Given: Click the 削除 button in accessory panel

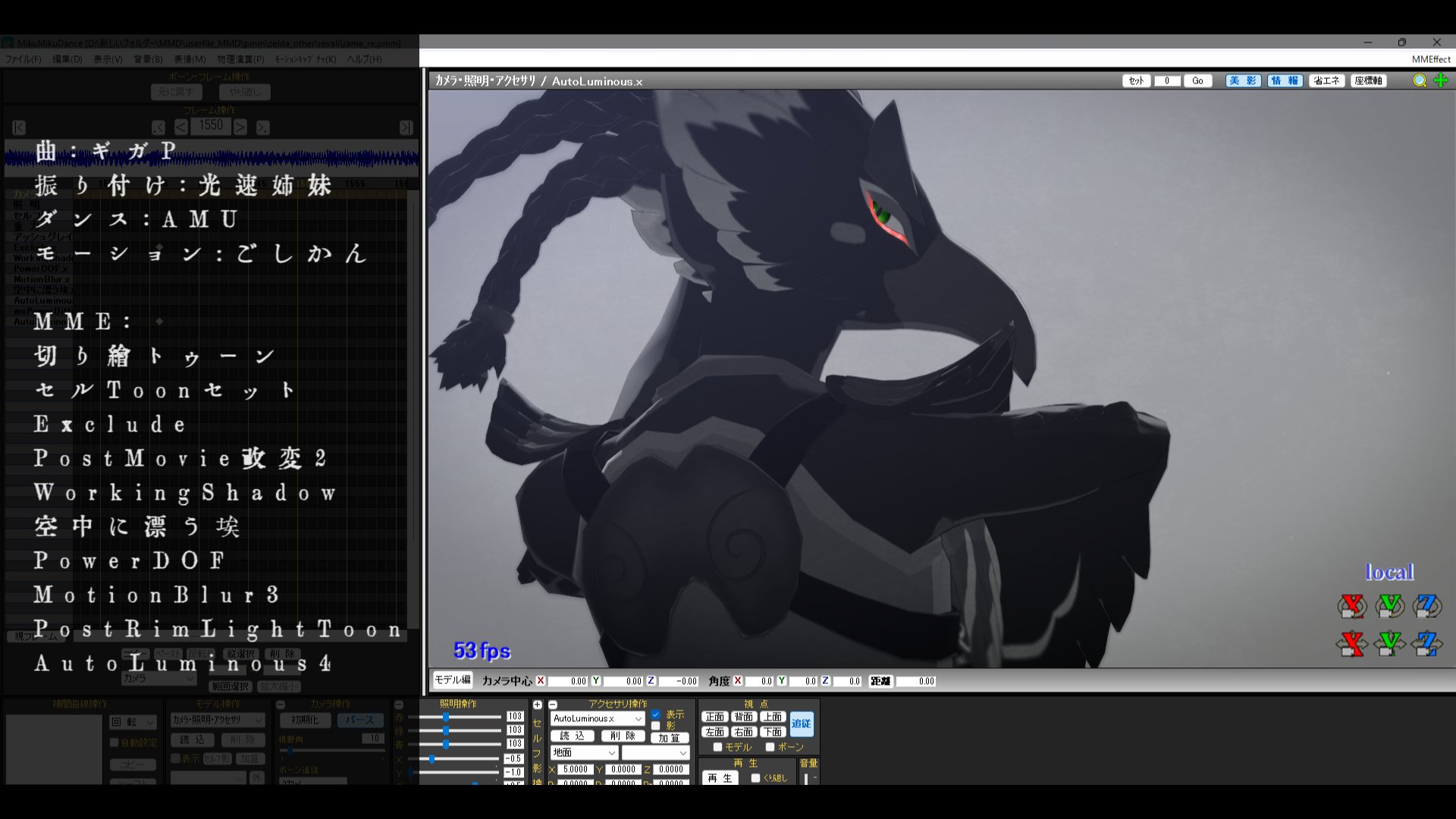Looking at the screenshot, I should click(623, 736).
